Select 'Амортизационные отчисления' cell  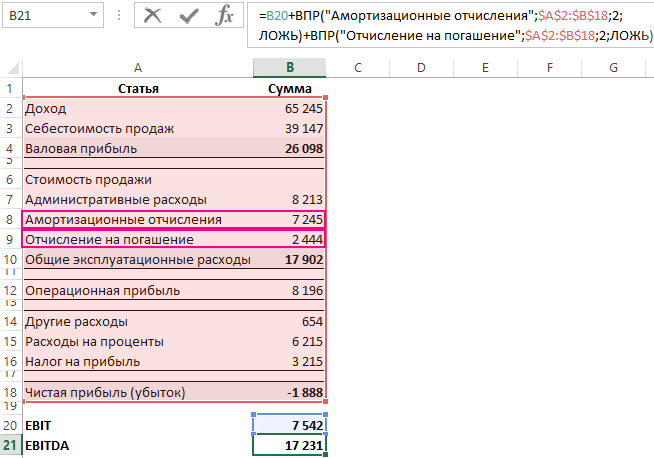138,219
